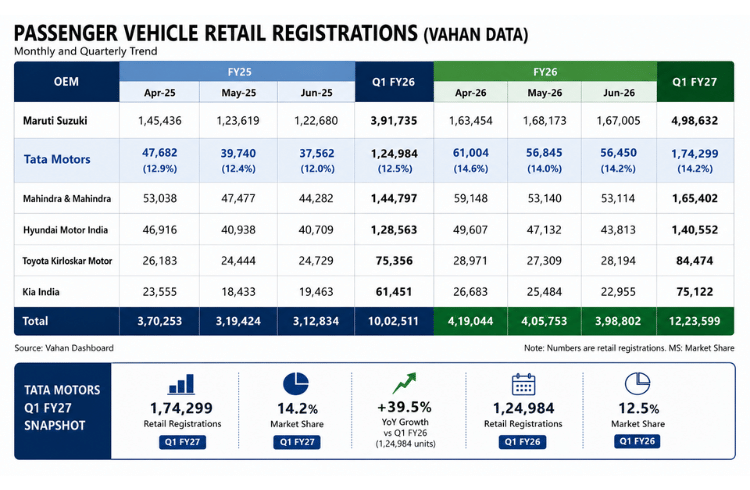
Task: Click Mahindra's Q1 FY27 value 1,65,402
Action: click(x=695, y=199)
